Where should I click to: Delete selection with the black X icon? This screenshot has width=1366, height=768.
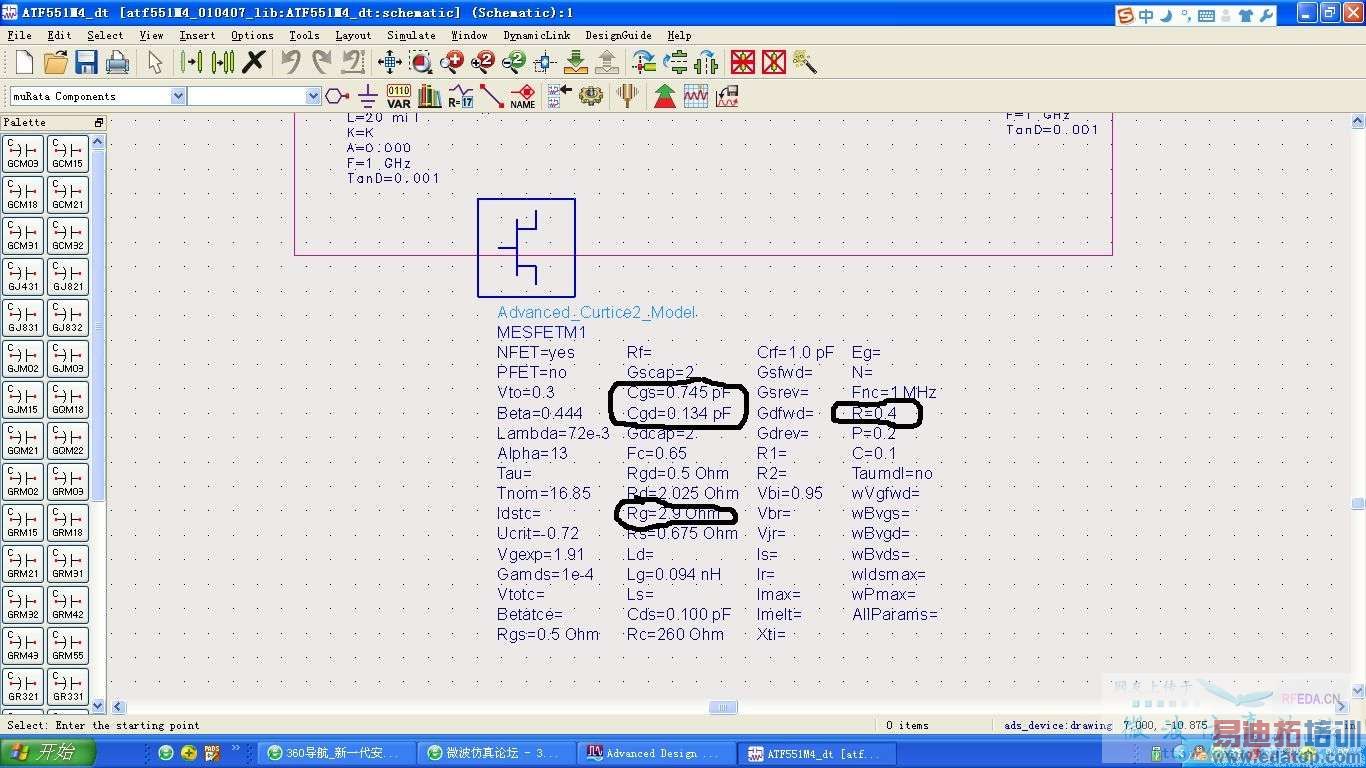(254, 62)
